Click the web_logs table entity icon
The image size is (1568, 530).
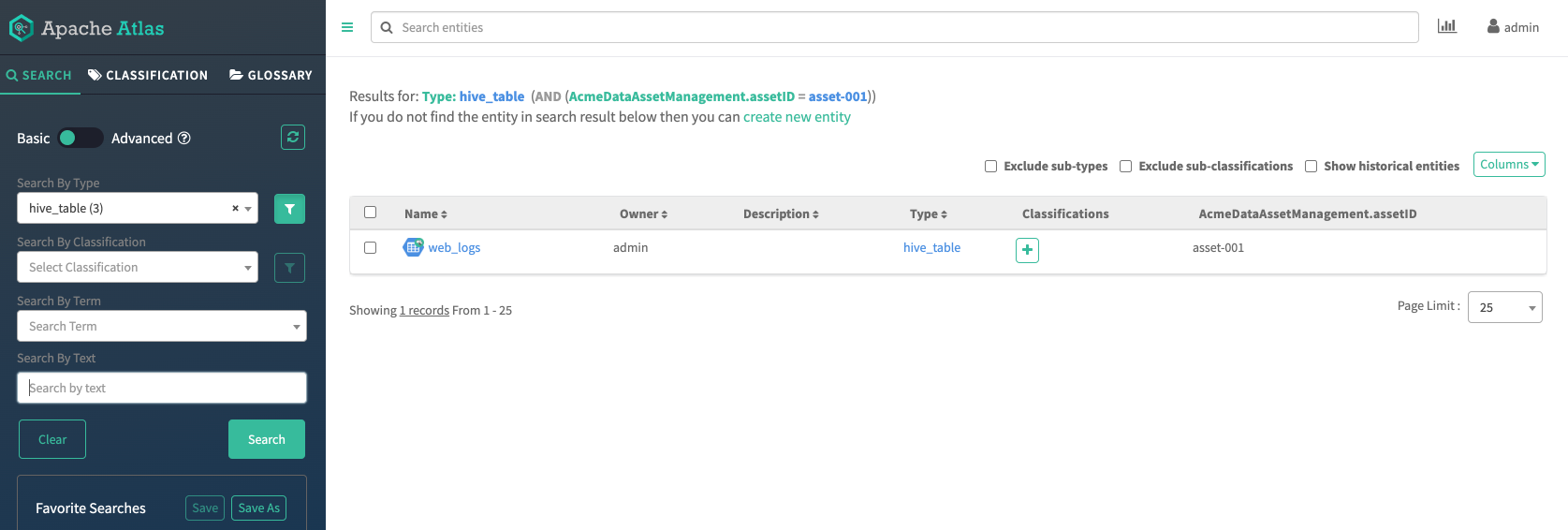pos(413,247)
